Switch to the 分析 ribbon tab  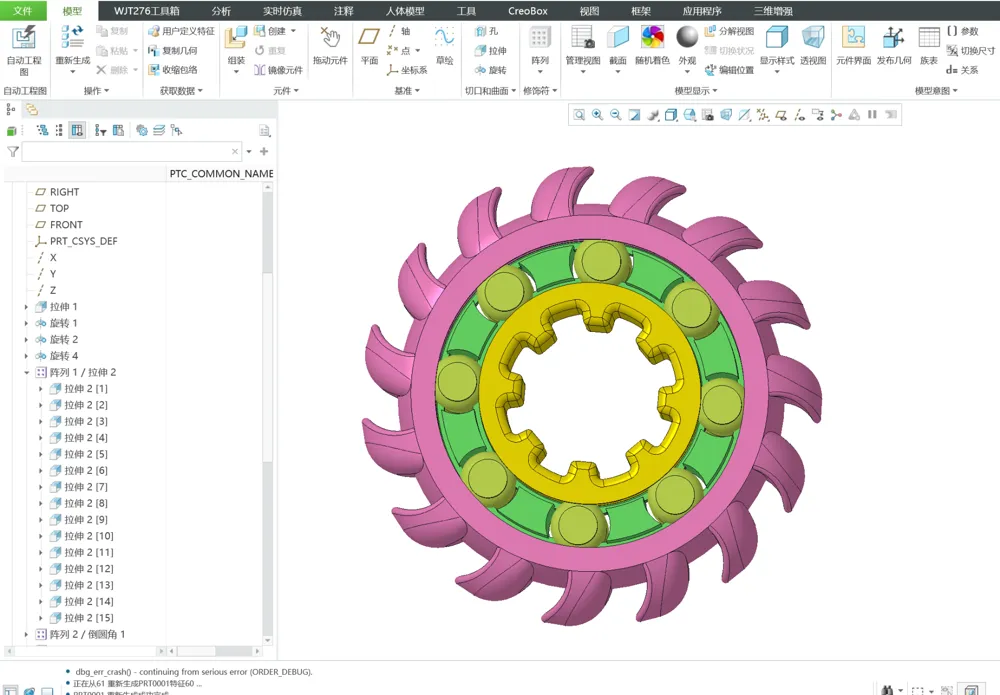click(x=221, y=11)
